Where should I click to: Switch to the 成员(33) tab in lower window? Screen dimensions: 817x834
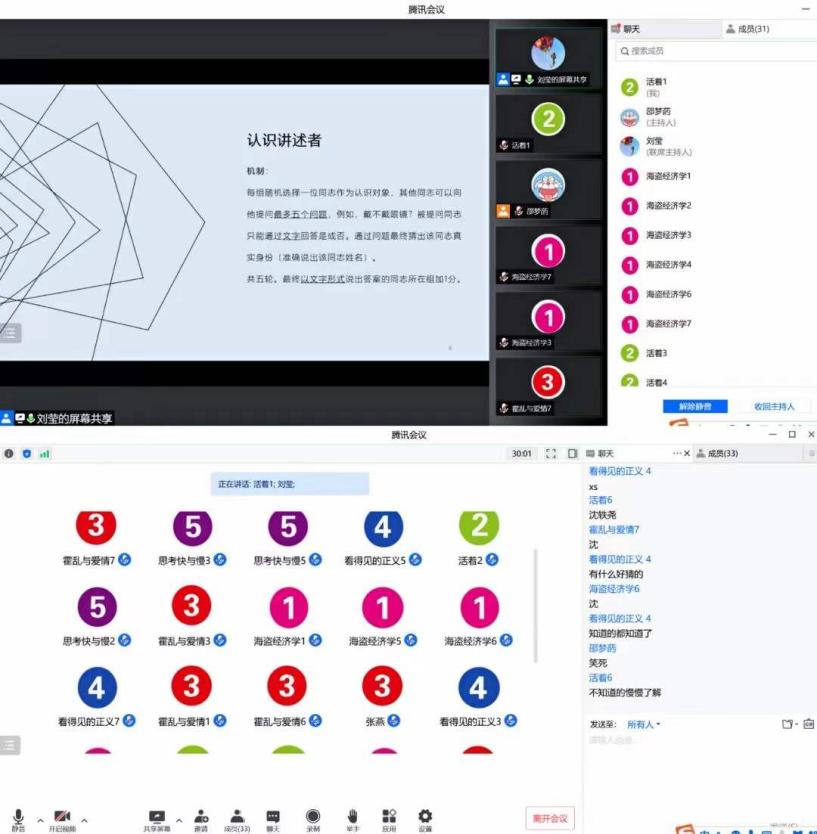point(722,454)
